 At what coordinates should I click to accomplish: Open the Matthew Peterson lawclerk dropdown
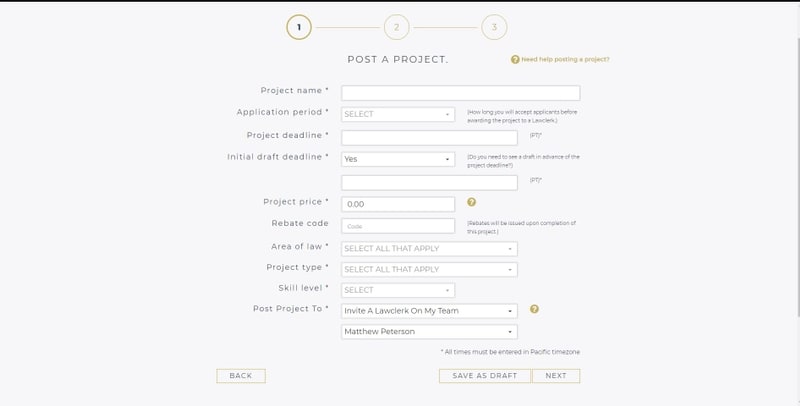pyautogui.click(x=429, y=332)
